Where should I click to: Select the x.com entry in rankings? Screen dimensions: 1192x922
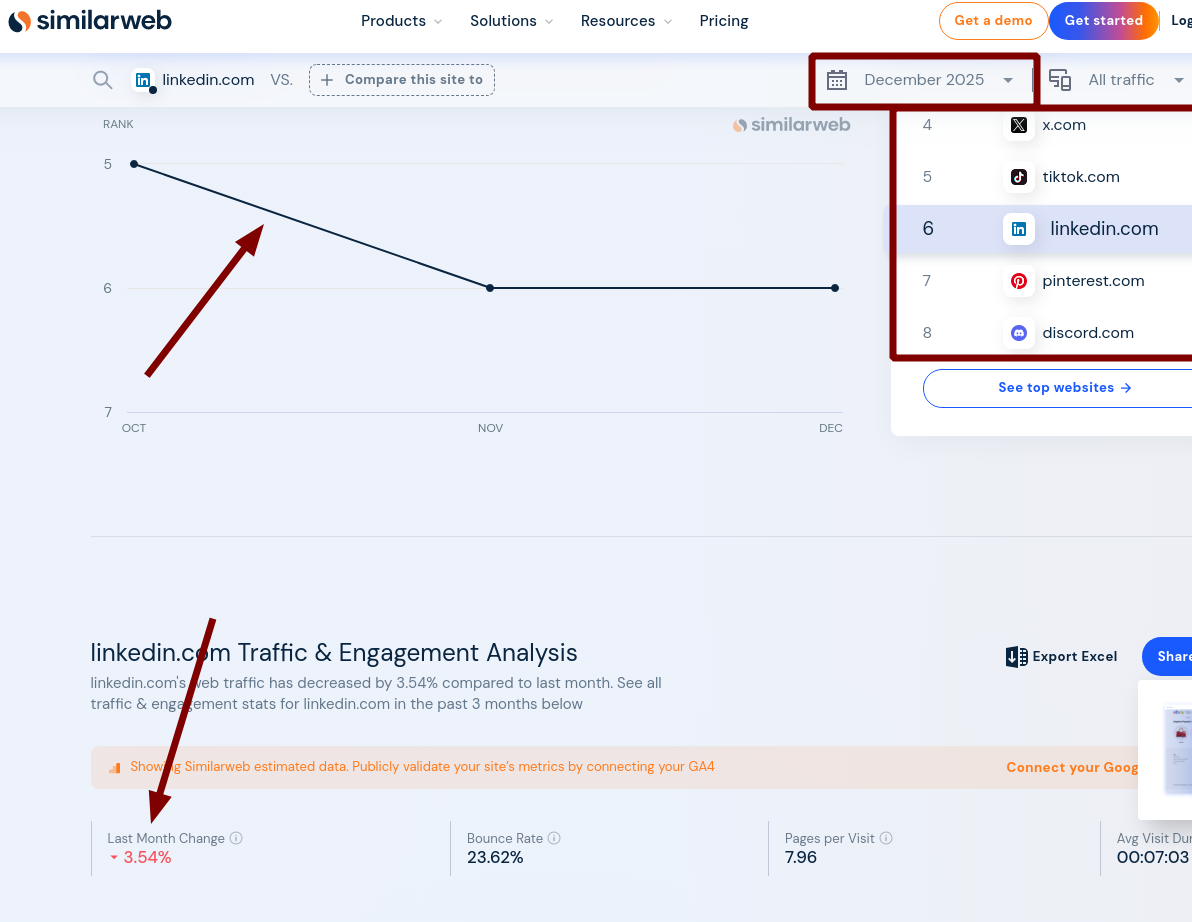pyautogui.click(x=1063, y=125)
